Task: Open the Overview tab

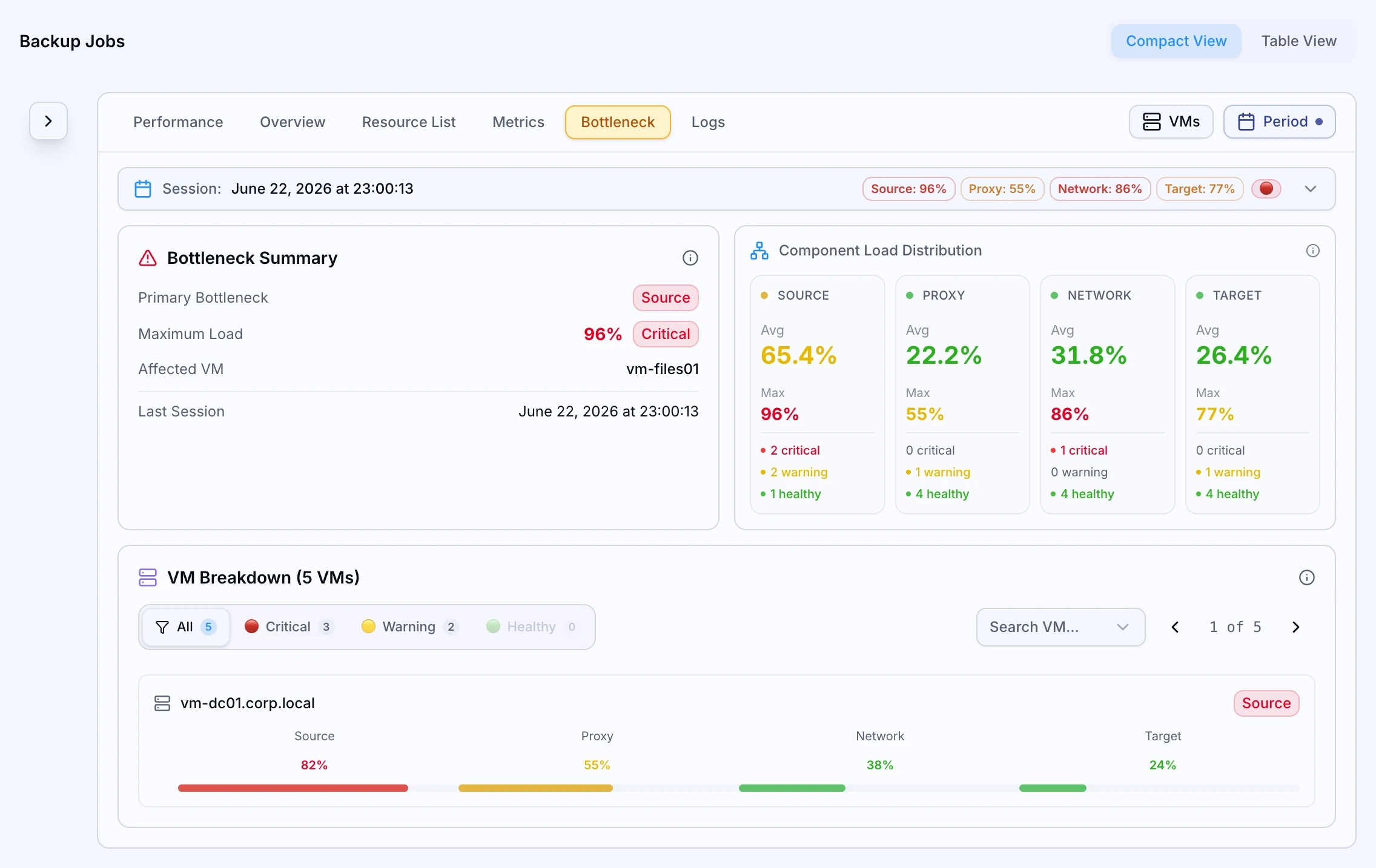Action: tap(293, 122)
